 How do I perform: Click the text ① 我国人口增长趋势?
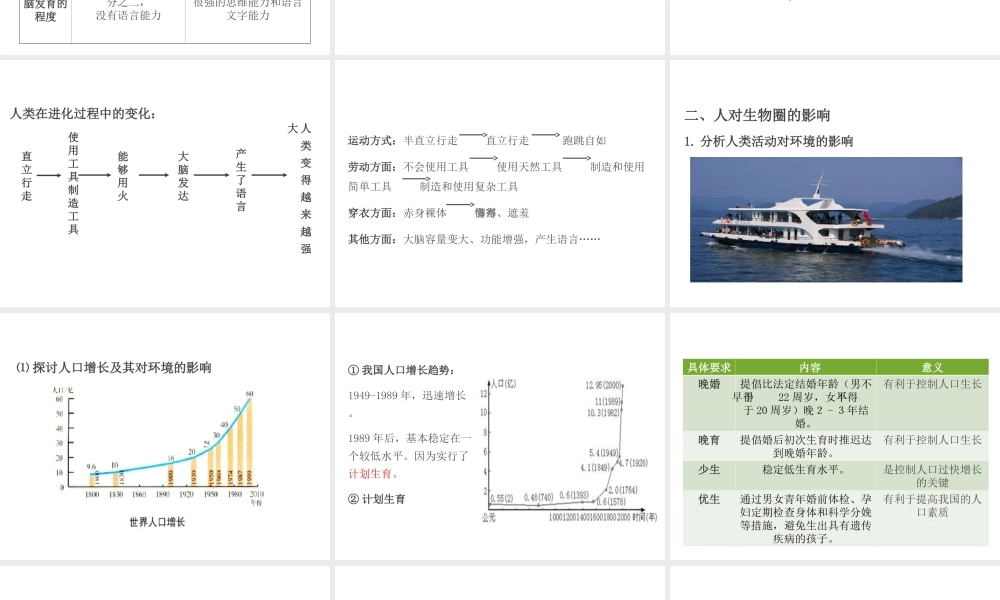pos(401,370)
